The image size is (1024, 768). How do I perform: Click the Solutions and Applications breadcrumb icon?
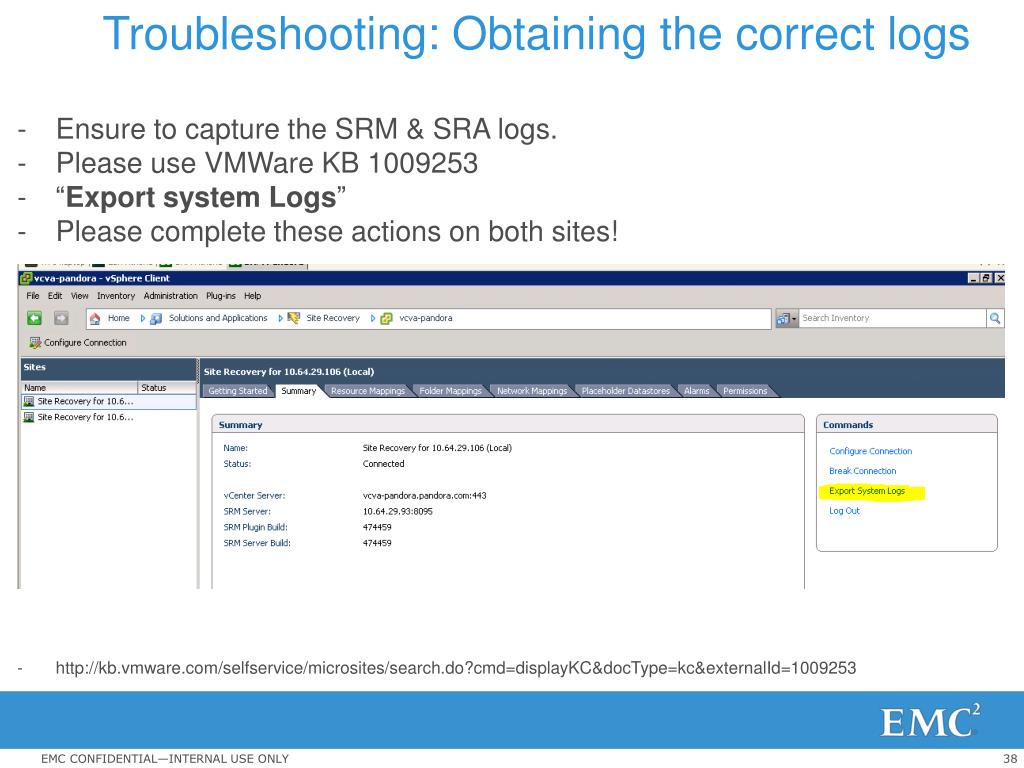(x=156, y=319)
